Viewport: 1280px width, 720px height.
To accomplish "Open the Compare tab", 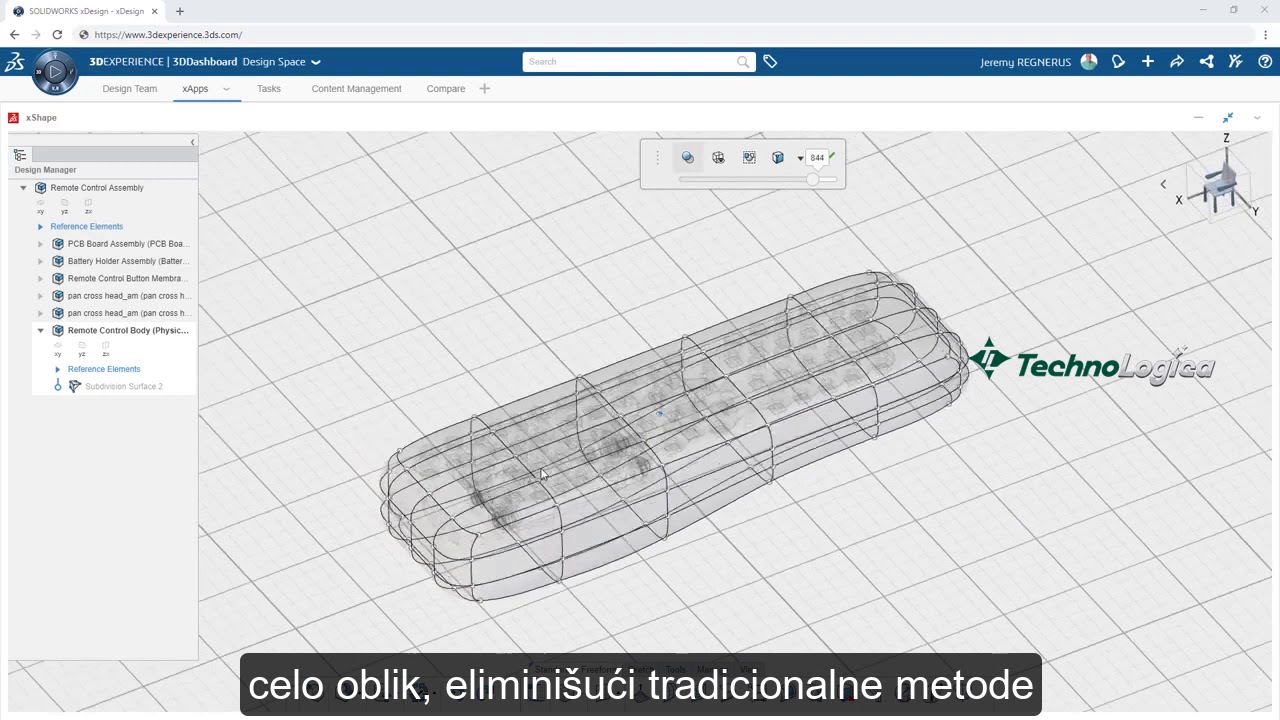I will [x=446, y=89].
